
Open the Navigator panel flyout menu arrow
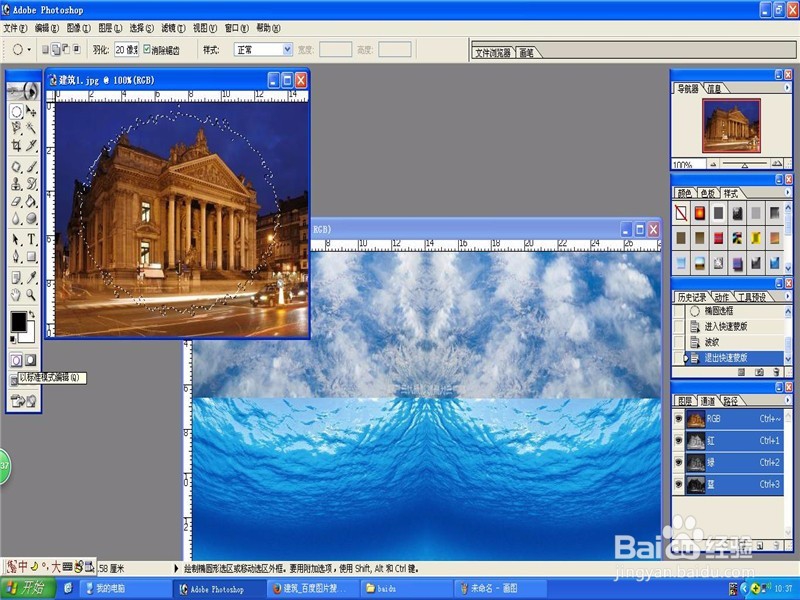pyautogui.click(x=787, y=88)
